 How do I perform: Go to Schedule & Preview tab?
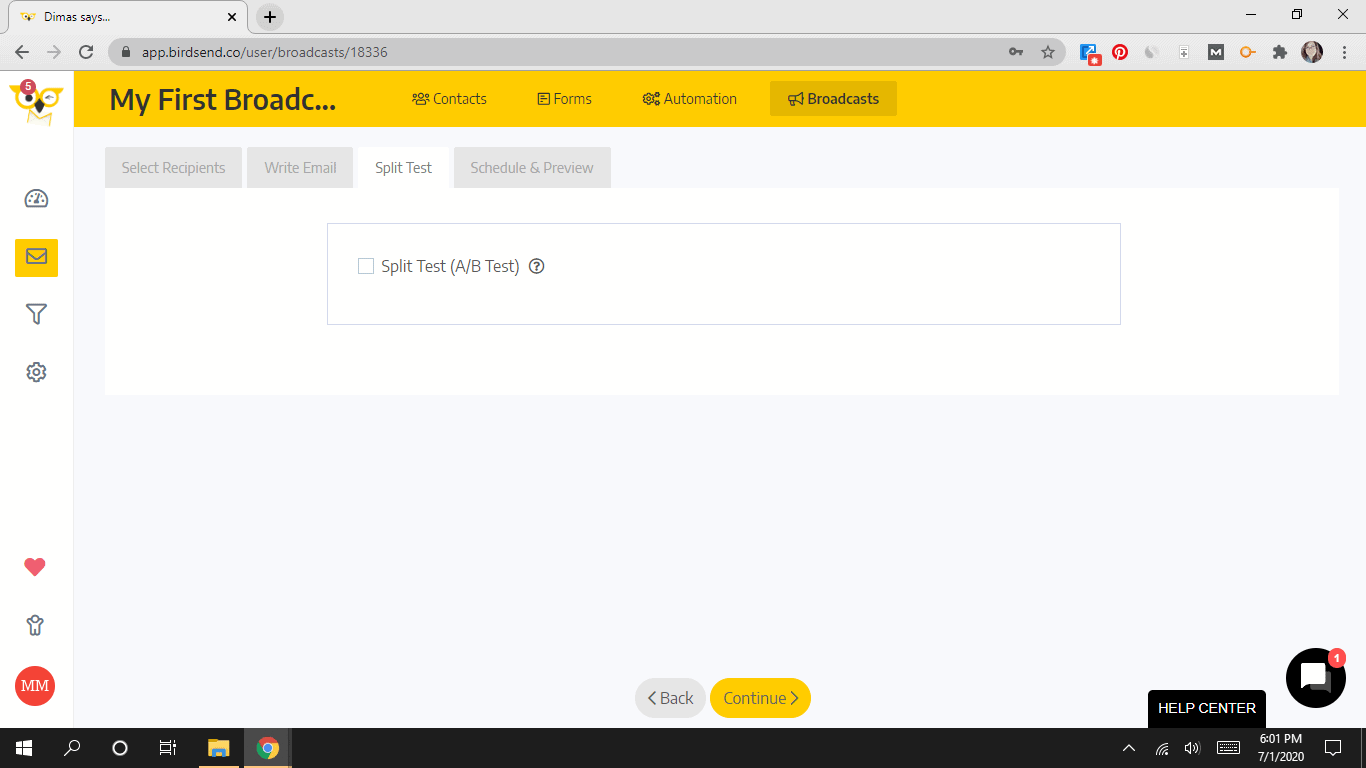pyautogui.click(x=532, y=167)
